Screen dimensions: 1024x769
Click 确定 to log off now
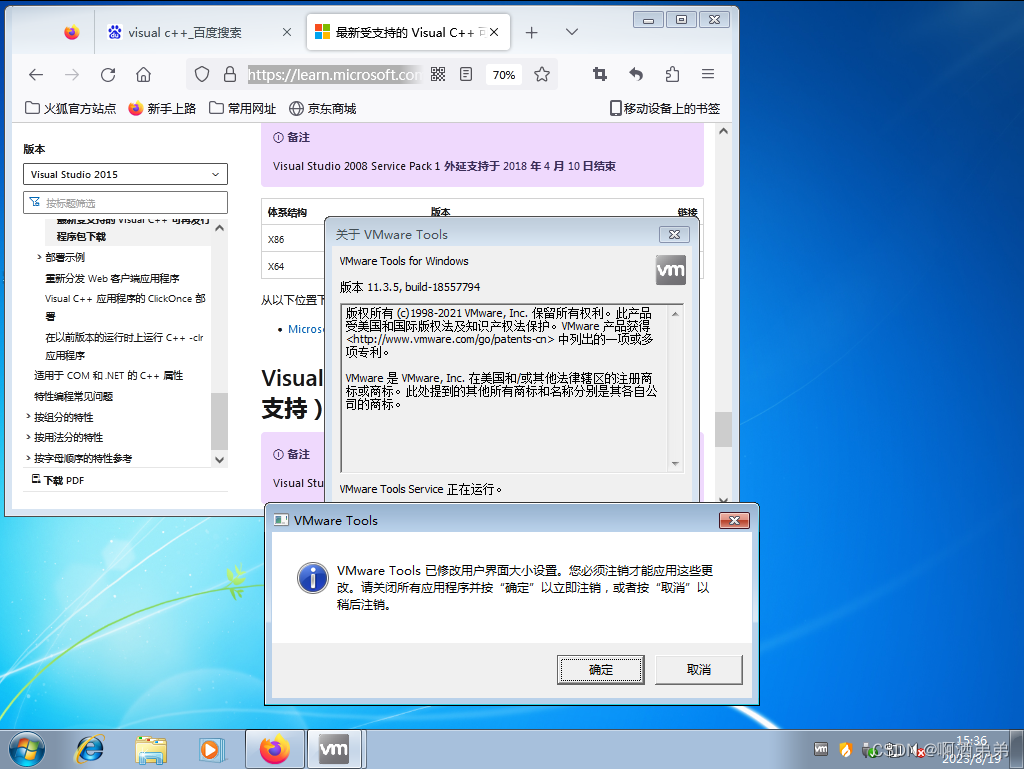point(600,670)
